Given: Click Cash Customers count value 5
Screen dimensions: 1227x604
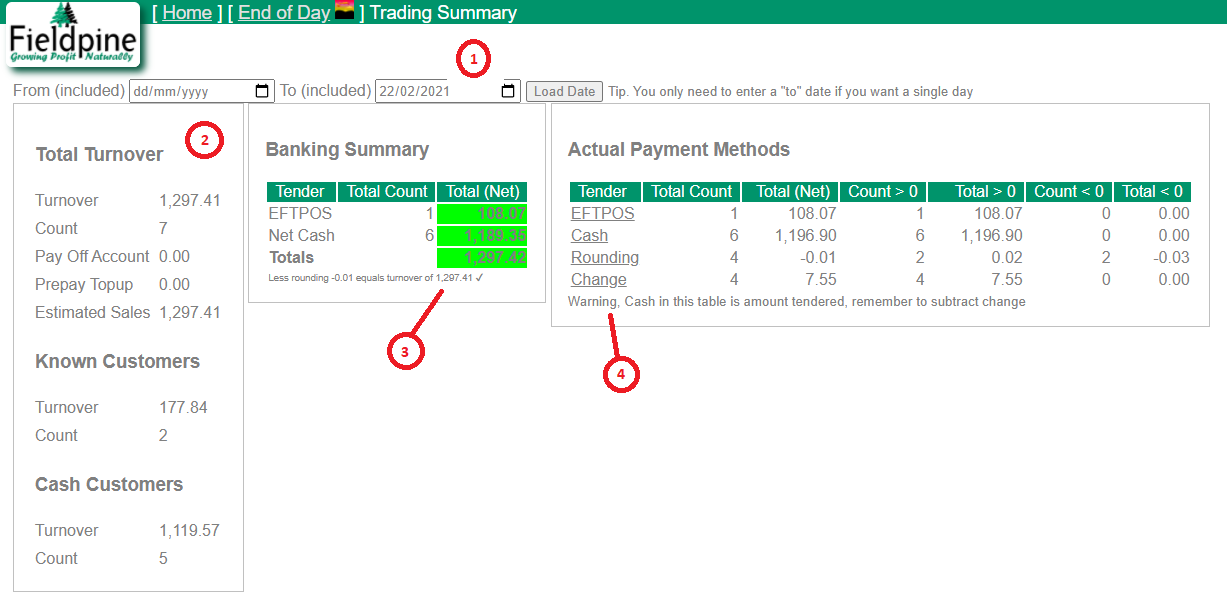Looking at the screenshot, I should click(163, 558).
